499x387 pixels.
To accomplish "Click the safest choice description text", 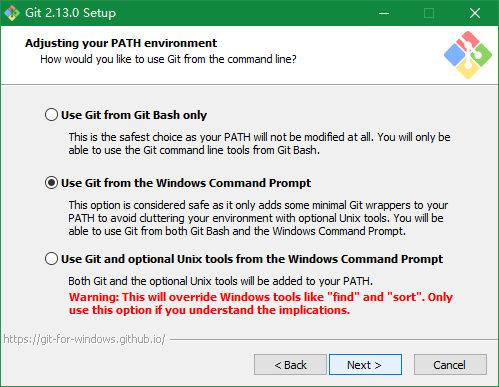I will [x=259, y=144].
